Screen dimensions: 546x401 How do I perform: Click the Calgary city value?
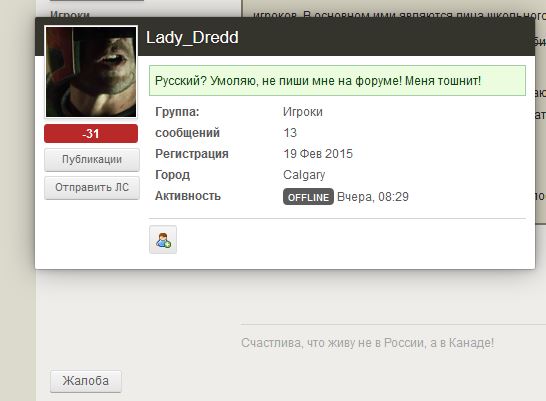[304, 175]
